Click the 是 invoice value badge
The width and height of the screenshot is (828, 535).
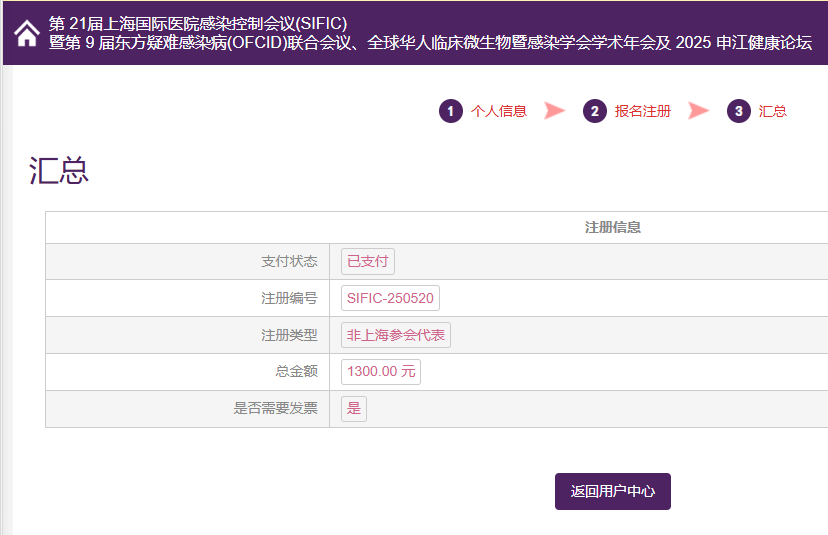[354, 408]
